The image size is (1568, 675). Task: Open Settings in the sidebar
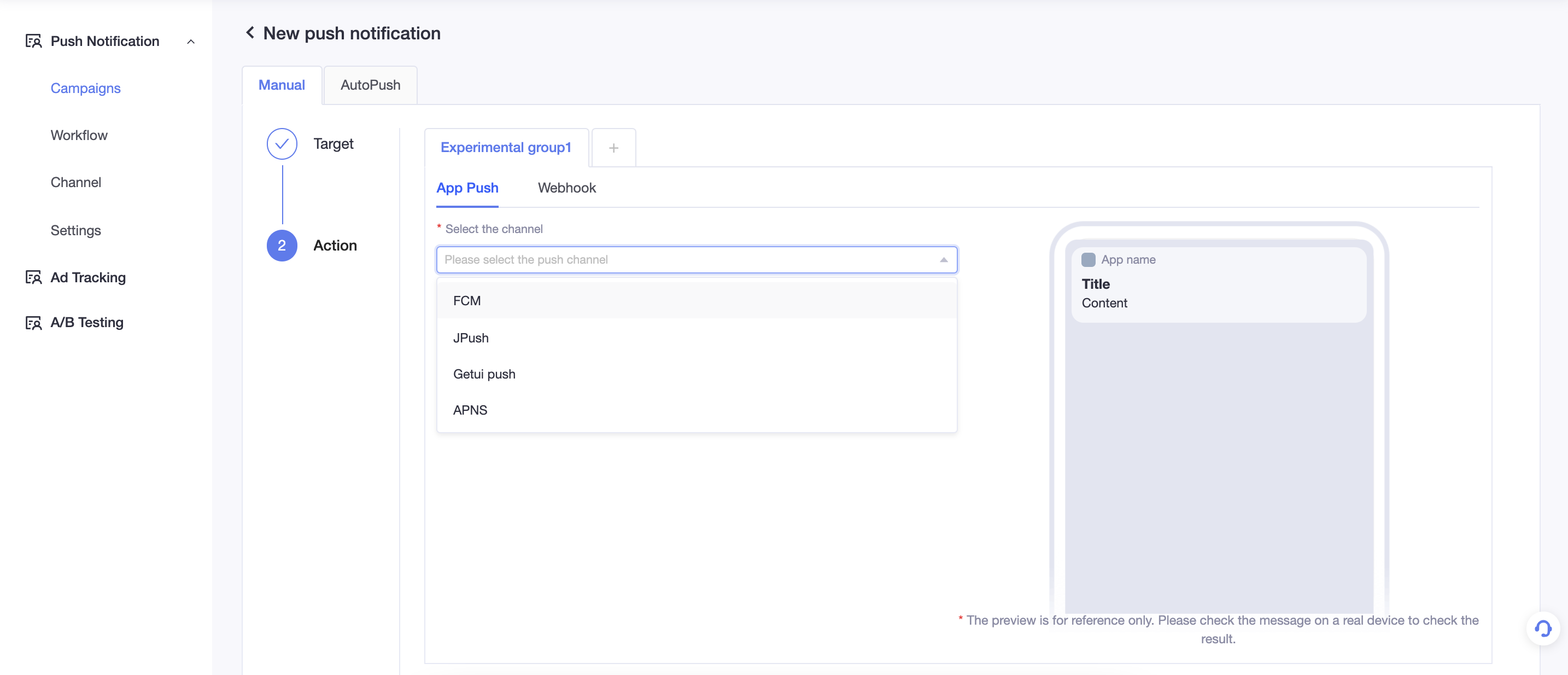point(75,230)
